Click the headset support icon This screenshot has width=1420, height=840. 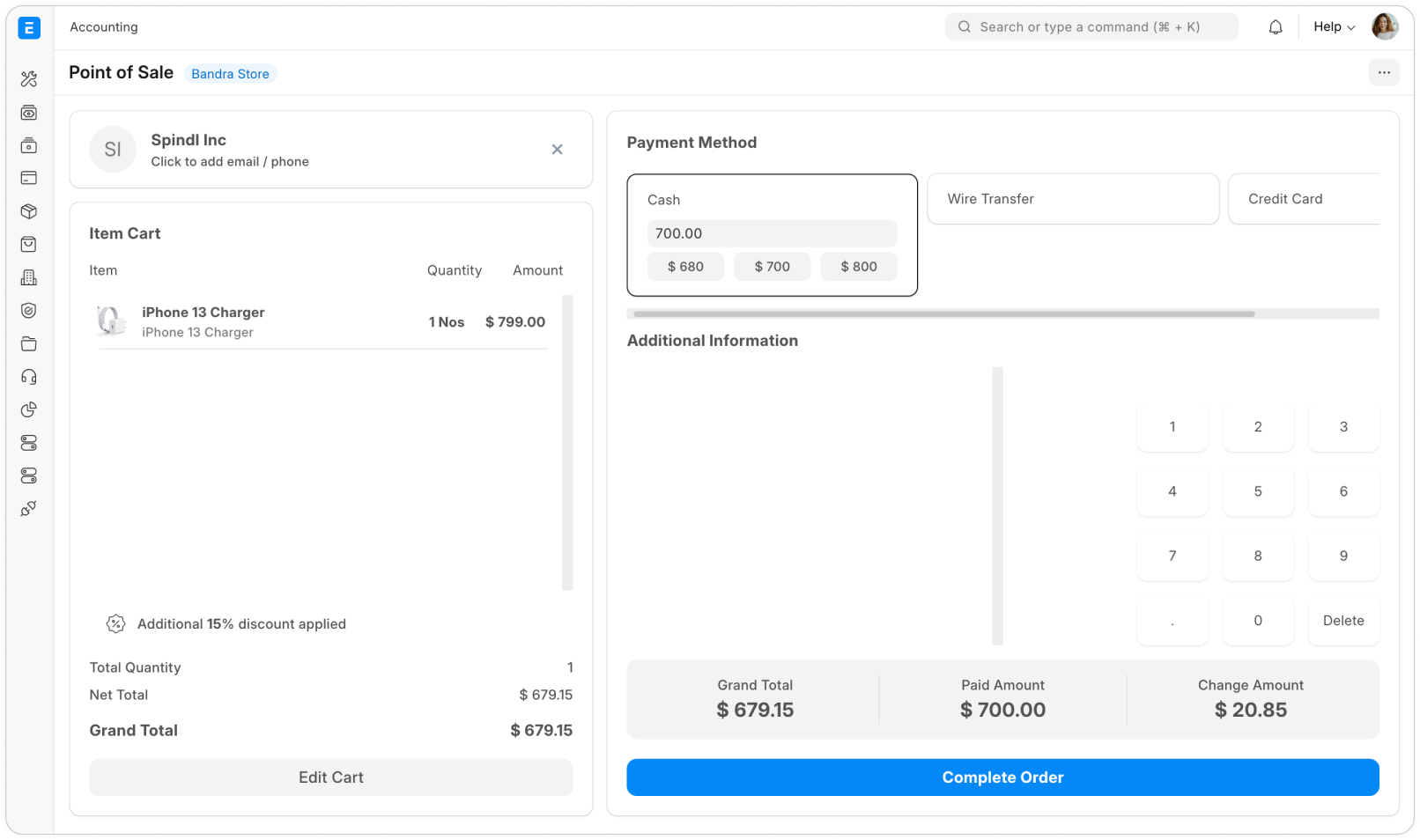click(29, 376)
